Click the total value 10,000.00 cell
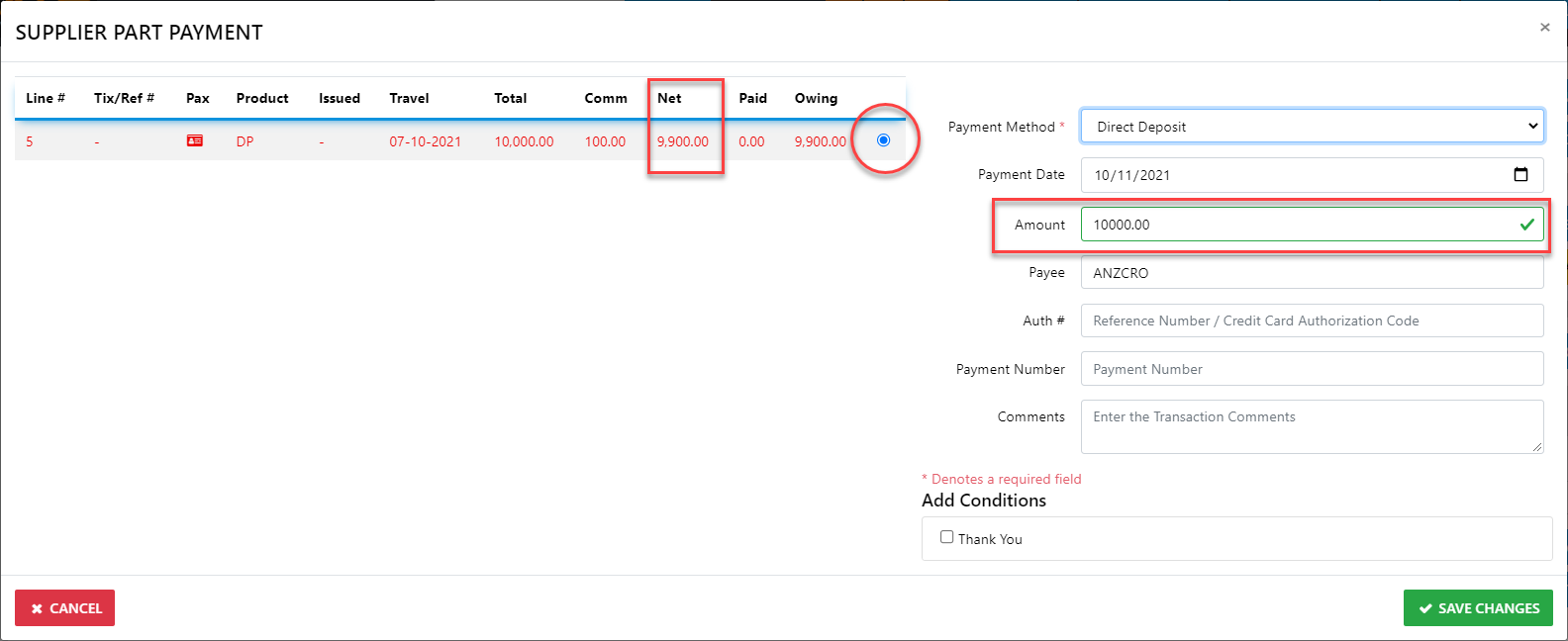1568x641 pixels. coord(524,141)
